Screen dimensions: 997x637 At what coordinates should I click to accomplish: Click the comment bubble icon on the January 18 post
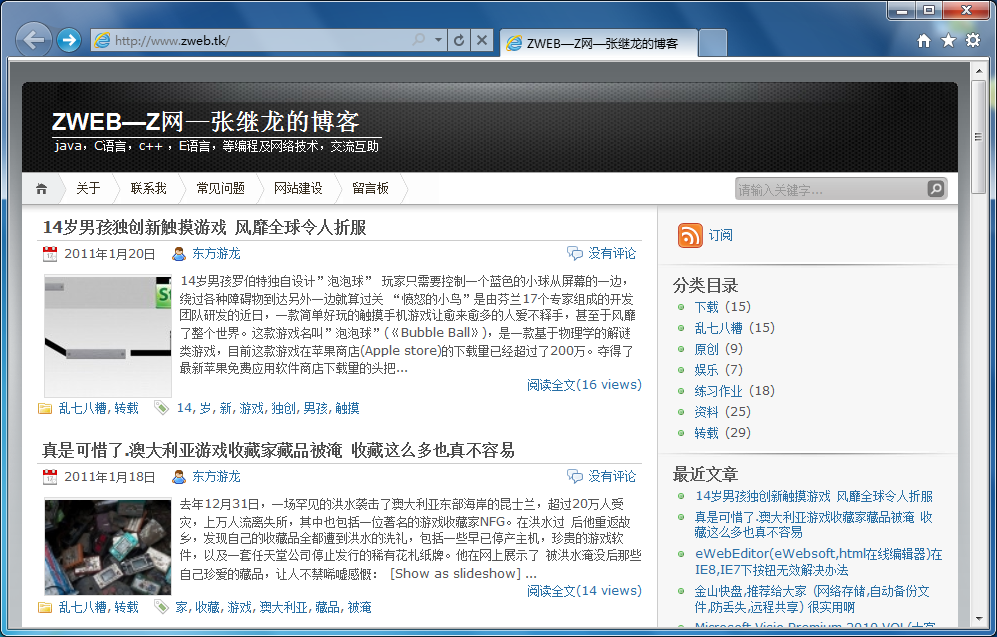(x=575, y=477)
